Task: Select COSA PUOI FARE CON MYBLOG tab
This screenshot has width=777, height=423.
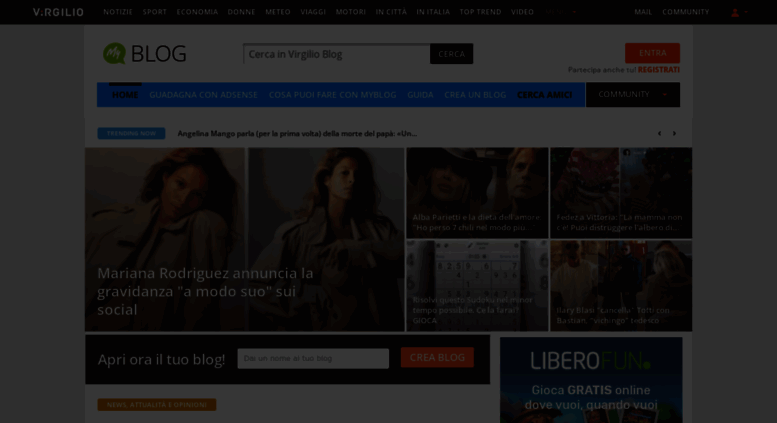Action: tap(333, 95)
